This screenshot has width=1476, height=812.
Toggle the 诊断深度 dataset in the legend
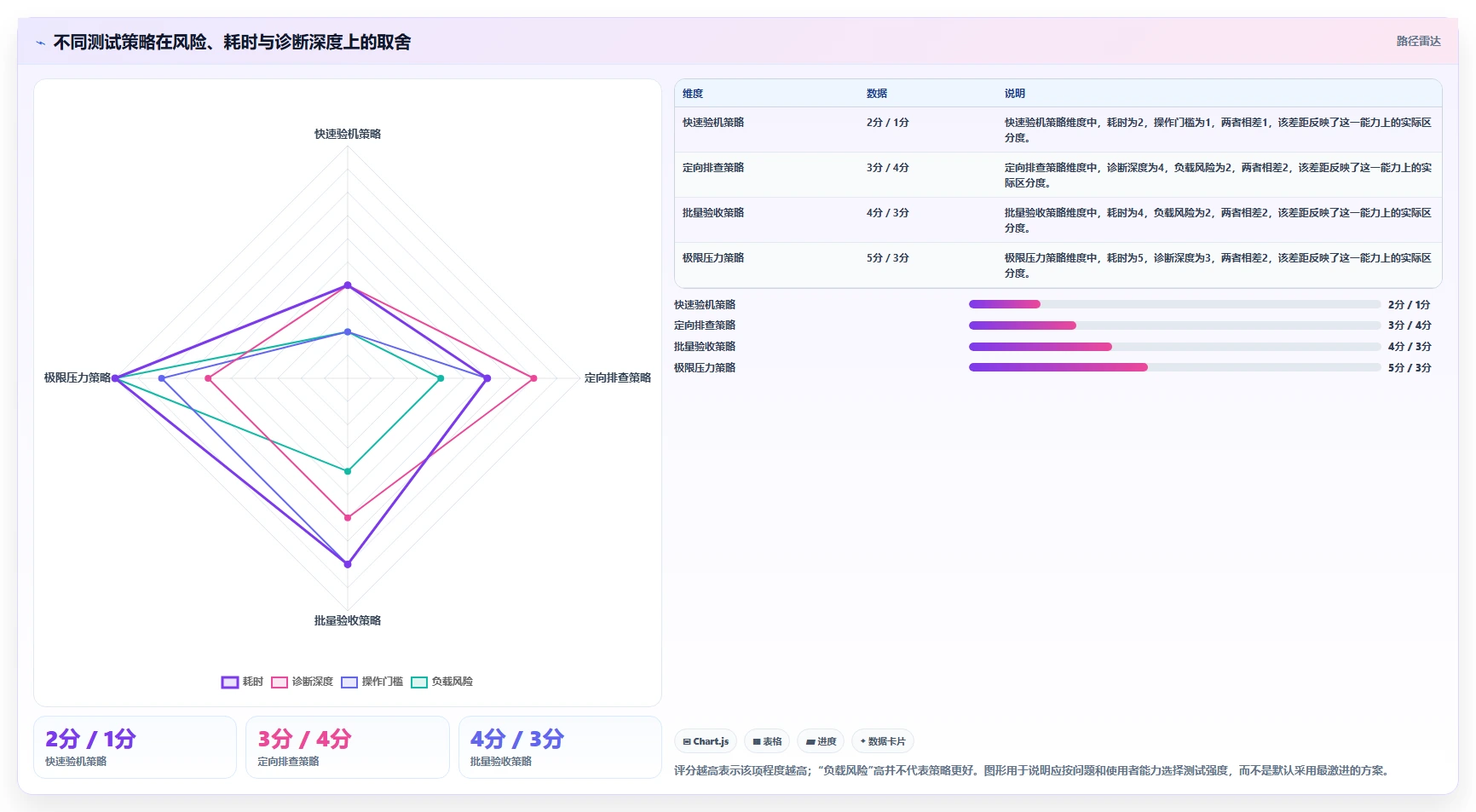pos(302,682)
